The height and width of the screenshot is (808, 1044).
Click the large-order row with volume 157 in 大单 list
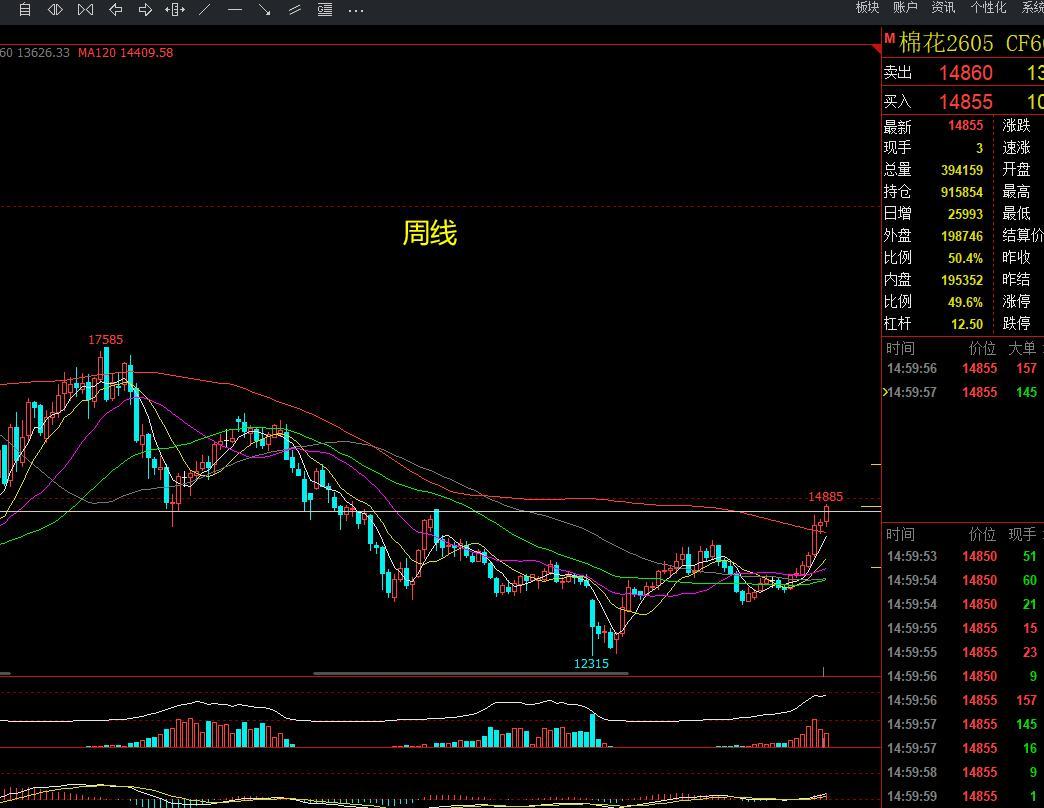963,368
